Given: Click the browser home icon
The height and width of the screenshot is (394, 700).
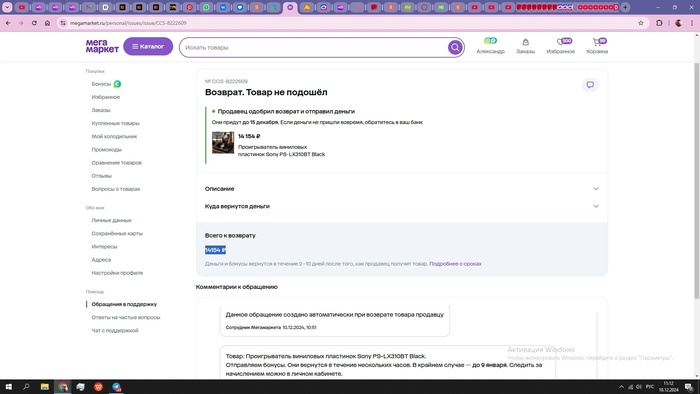Looking at the screenshot, I should (47, 23).
